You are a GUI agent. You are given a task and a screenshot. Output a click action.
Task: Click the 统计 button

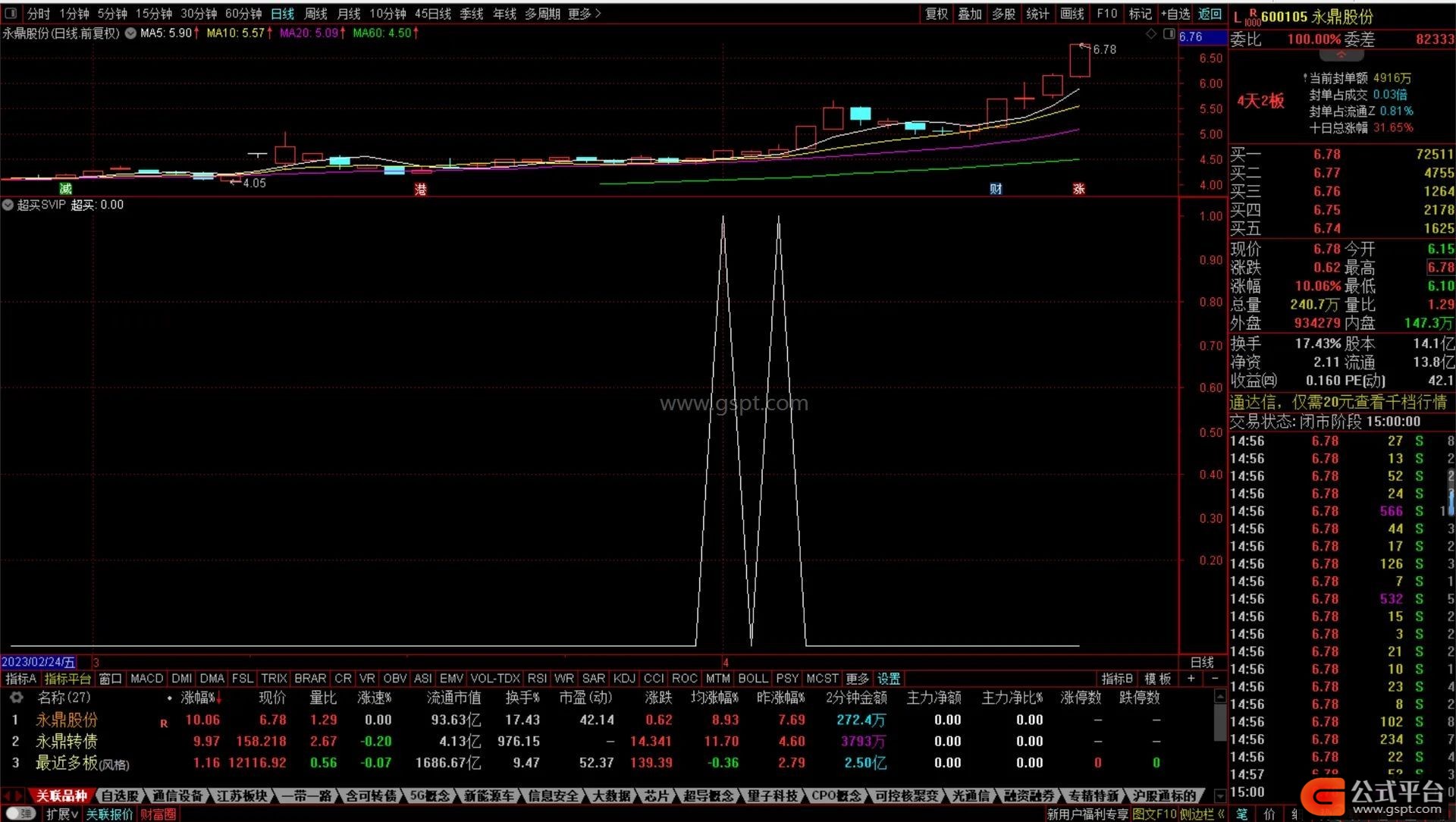[x=1037, y=14]
